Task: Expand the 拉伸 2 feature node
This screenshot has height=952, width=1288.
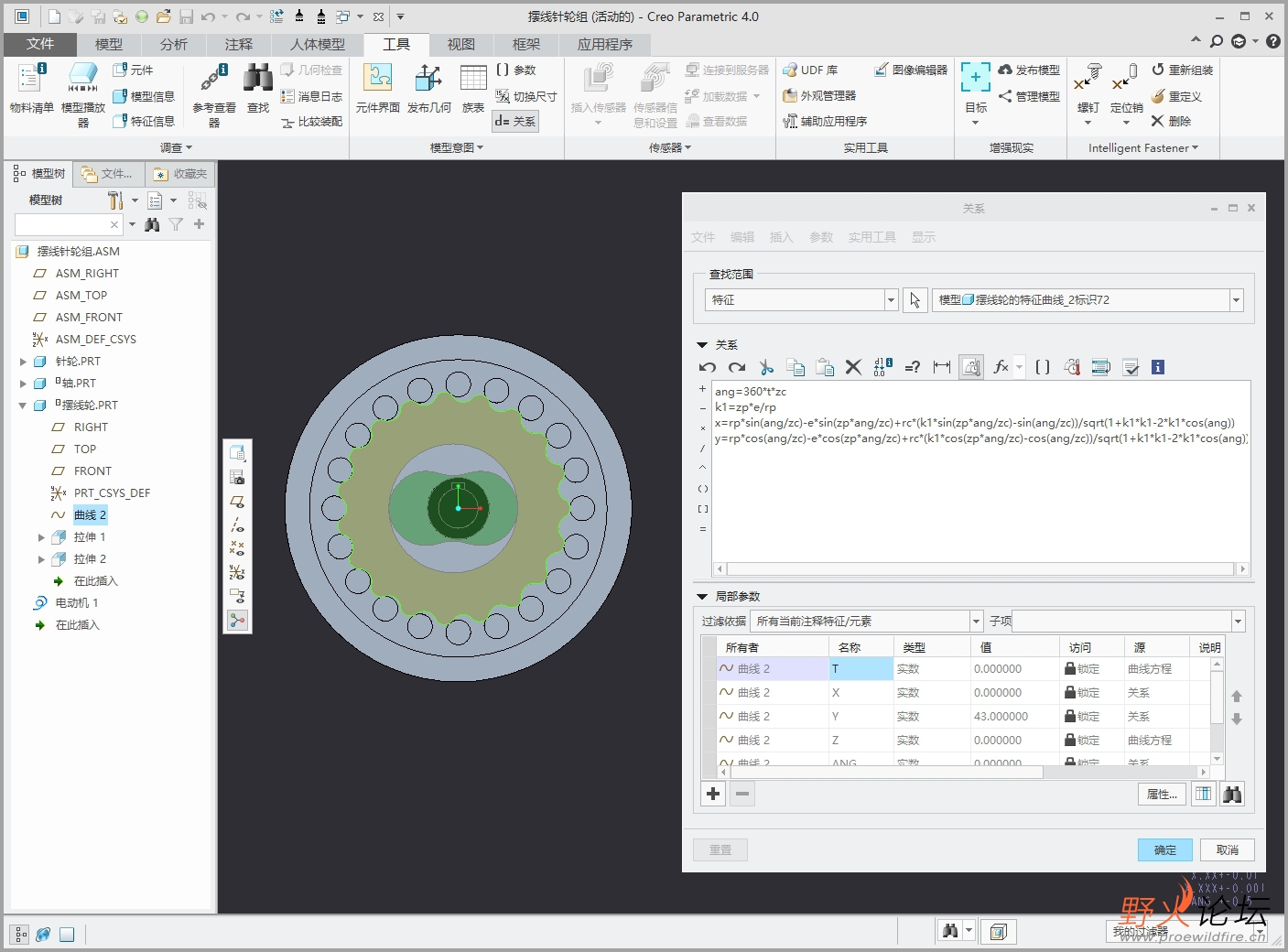Action: click(x=41, y=559)
